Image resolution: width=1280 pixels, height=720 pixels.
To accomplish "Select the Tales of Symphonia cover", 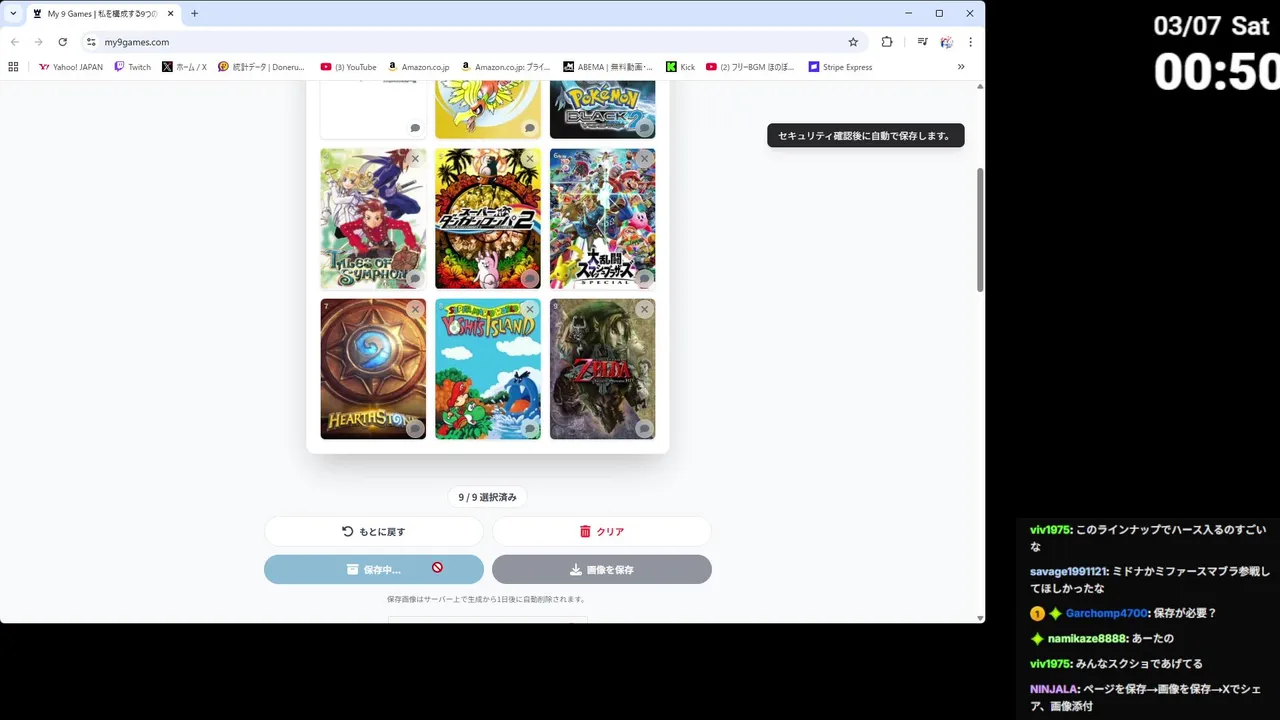I will tap(373, 219).
